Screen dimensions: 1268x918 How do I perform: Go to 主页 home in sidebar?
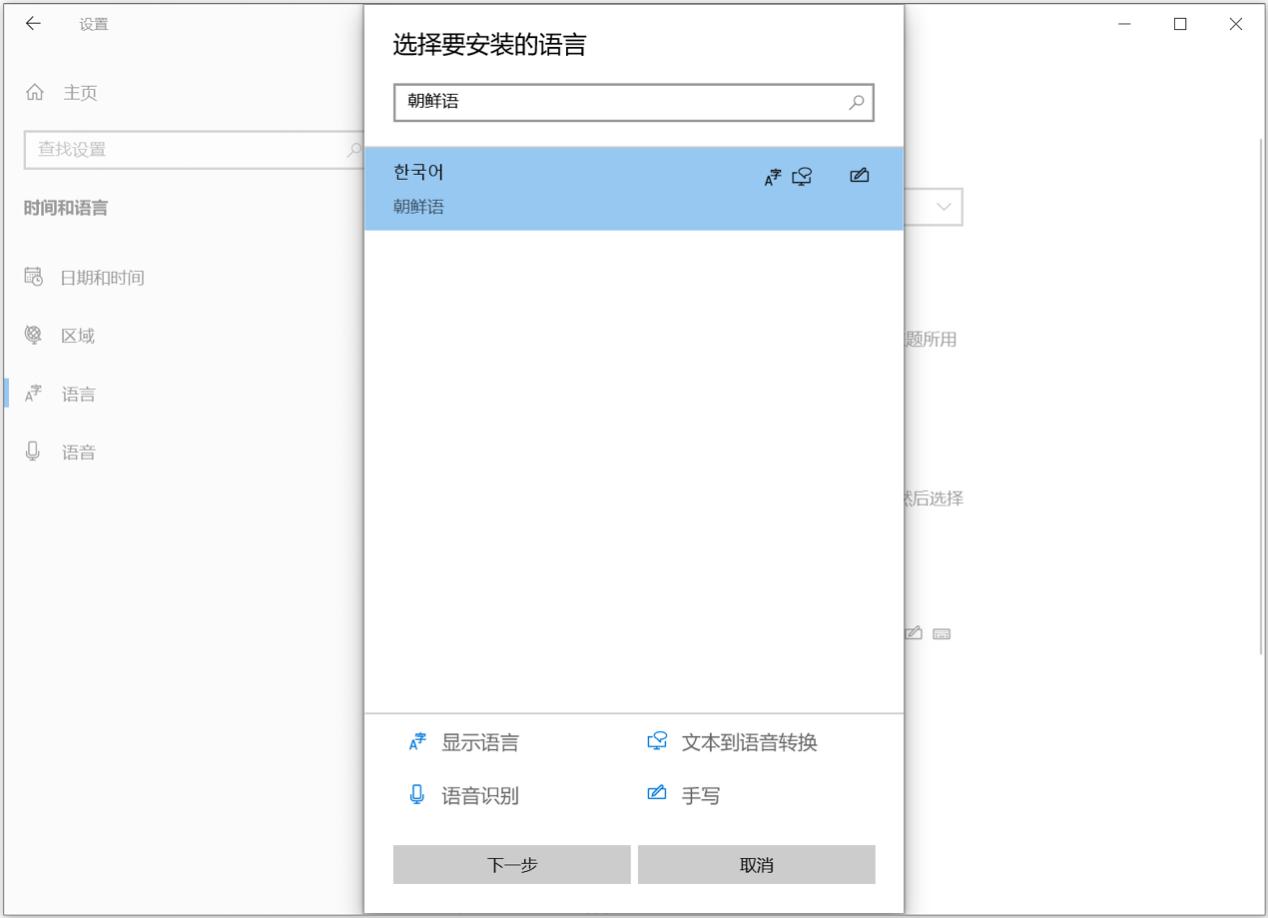click(x=80, y=93)
